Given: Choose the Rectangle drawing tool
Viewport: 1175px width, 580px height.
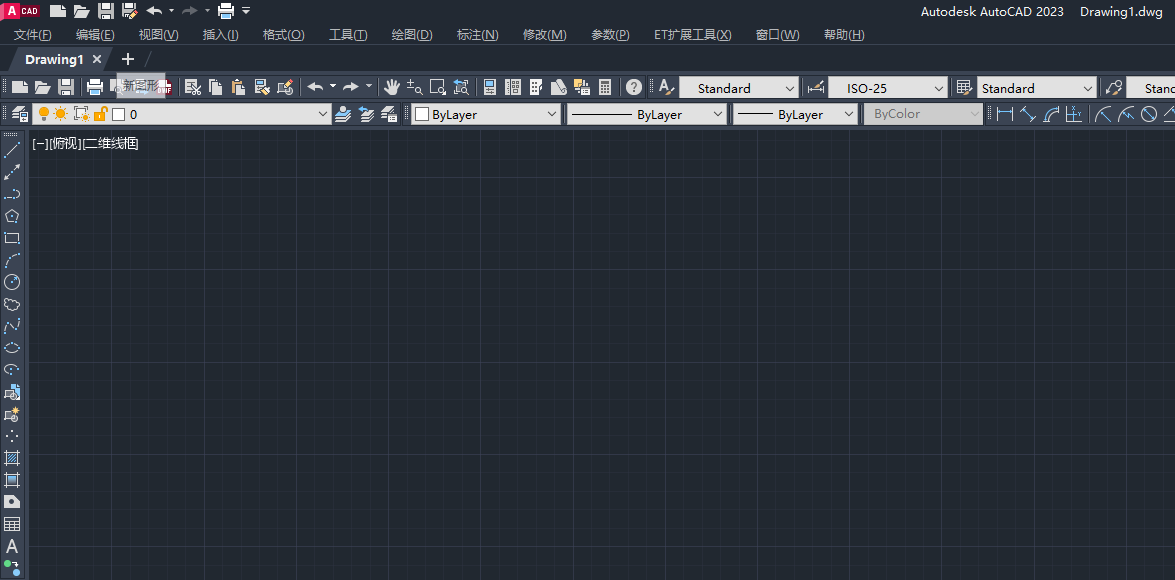Looking at the screenshot, I should (x=12, y=238).
